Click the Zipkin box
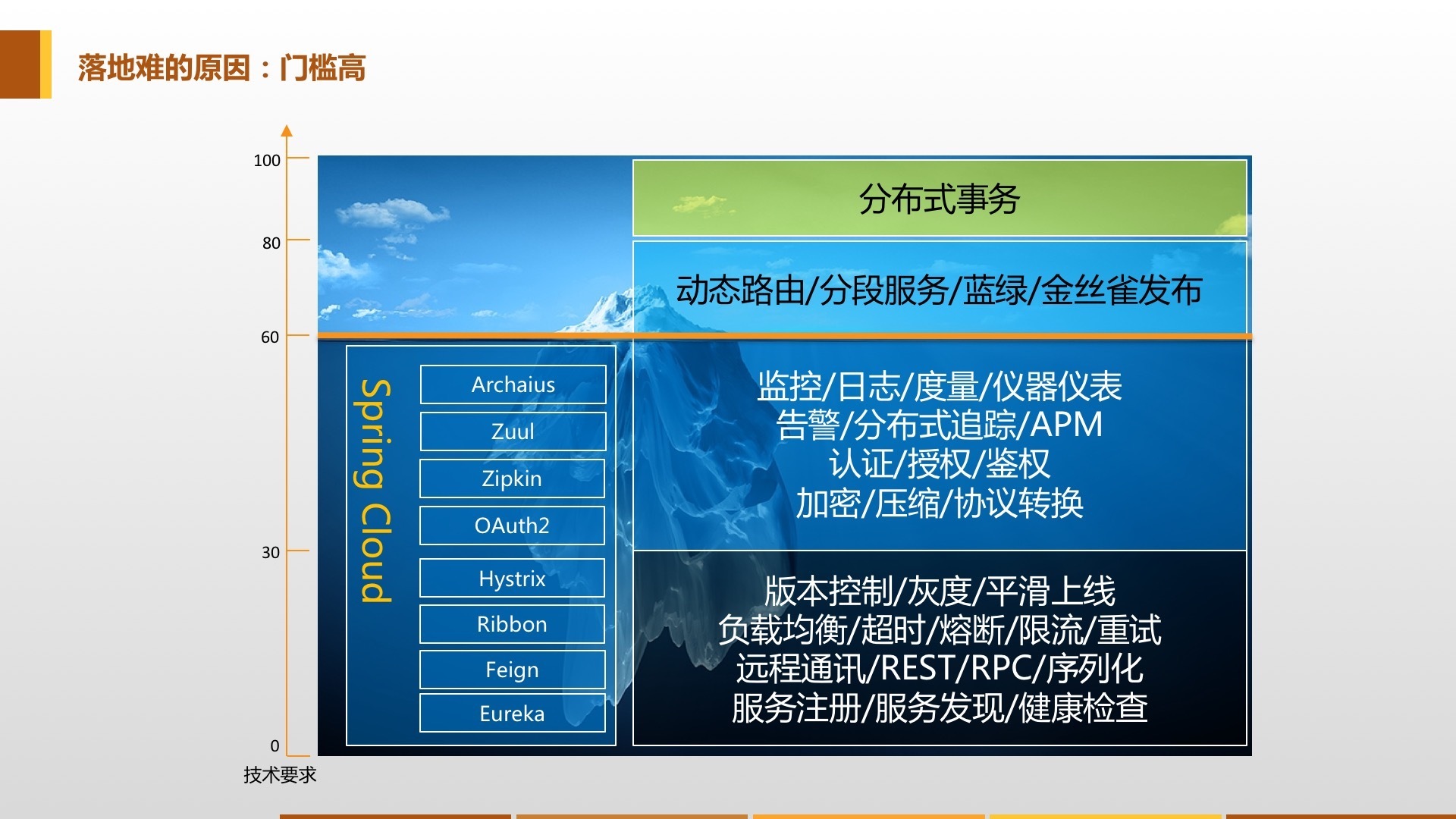 click(512, 479)
